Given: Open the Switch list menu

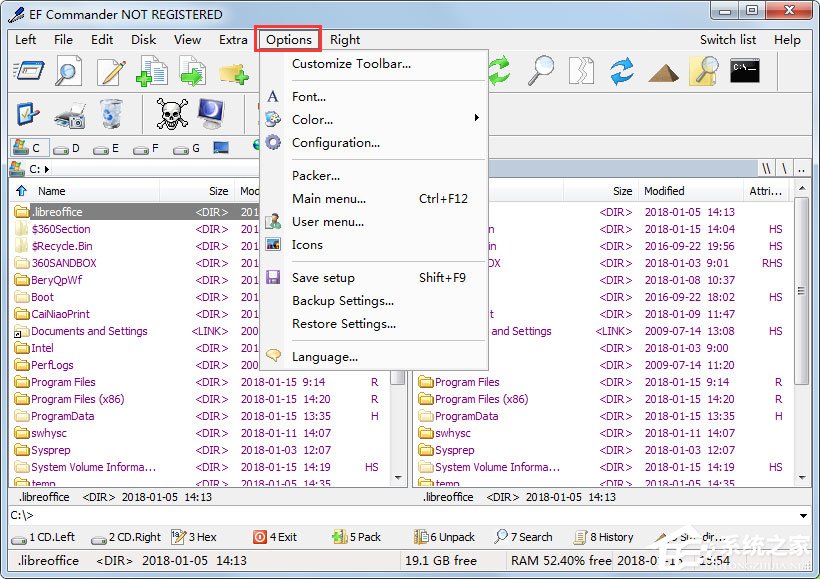Looking at the screenshot, I should pyautogui.click(x=727, y=40).
